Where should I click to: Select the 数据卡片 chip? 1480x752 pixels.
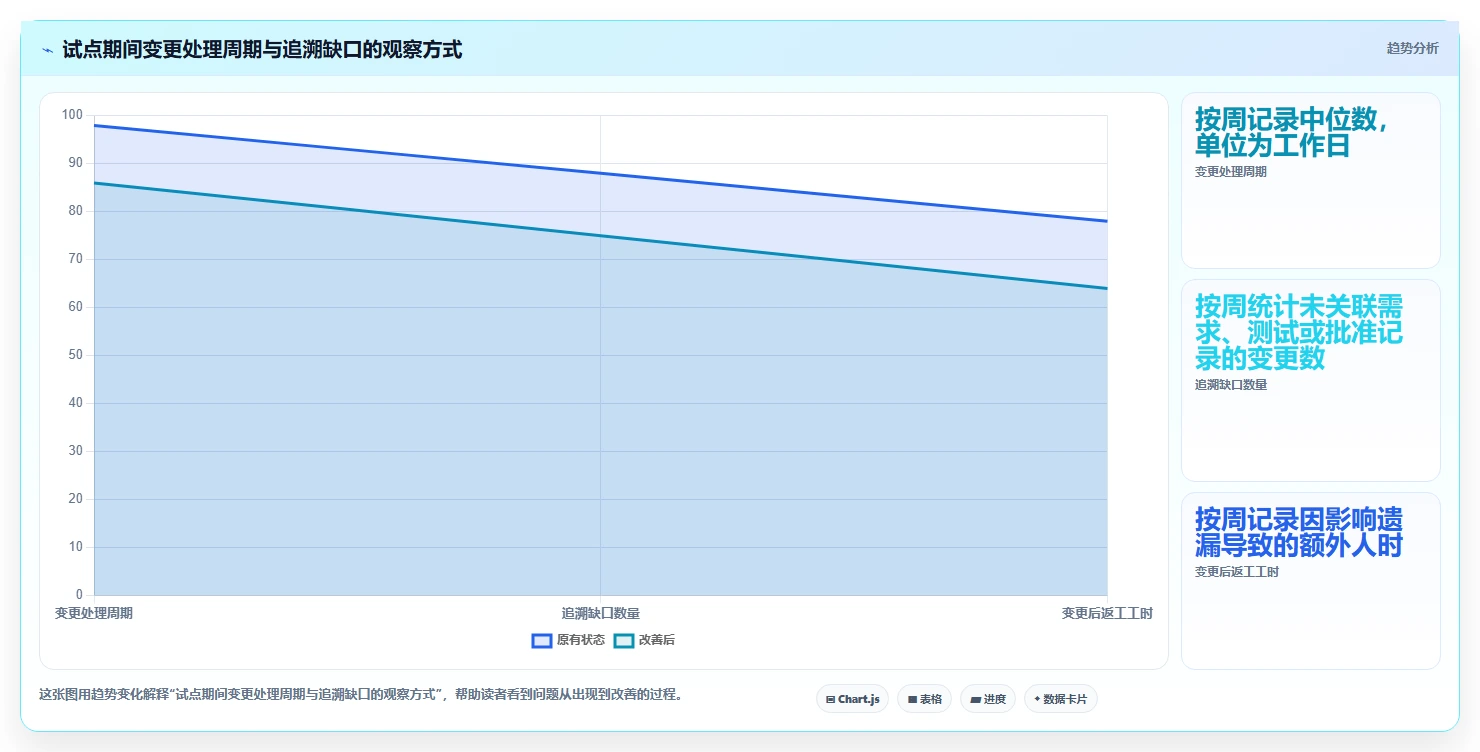pyautogui.click(x=1060, y=699)
